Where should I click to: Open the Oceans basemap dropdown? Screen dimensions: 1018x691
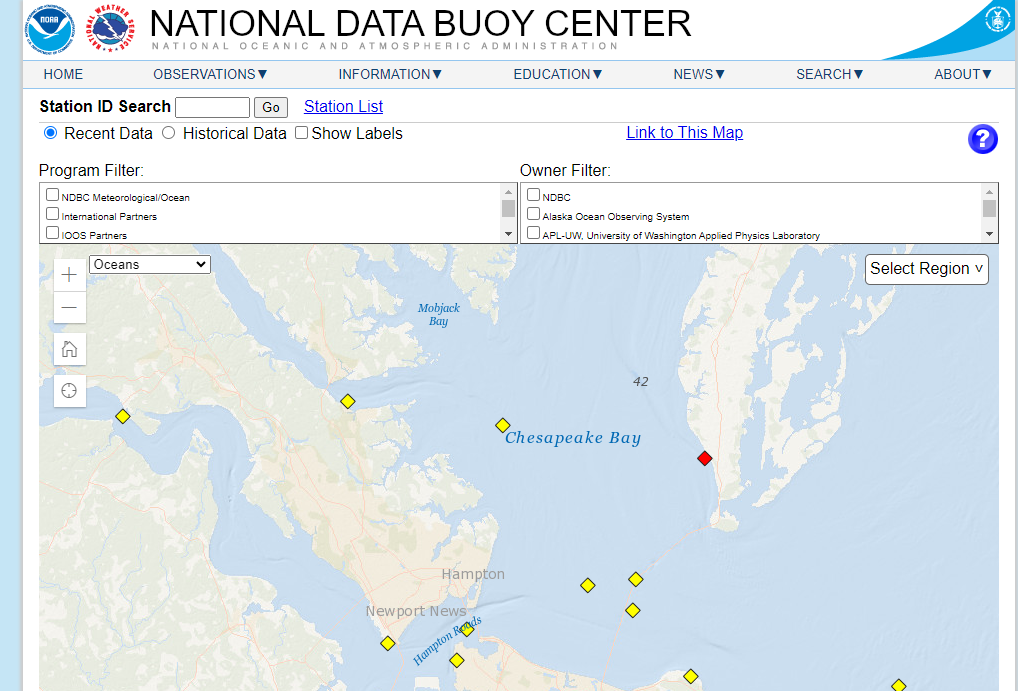click(x=150, y=264)
